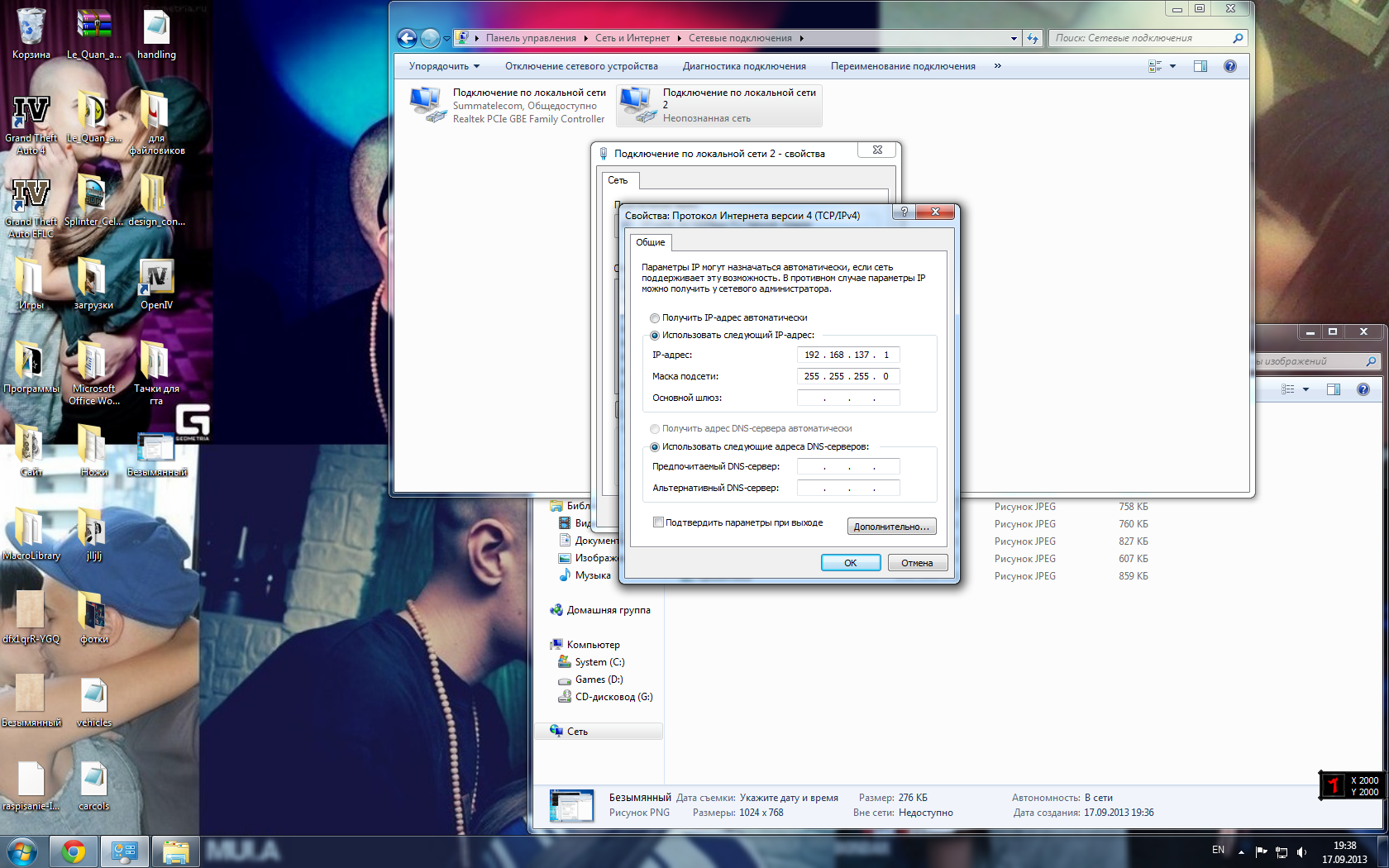Open the Программы folder on desktop
1389x868 pixels.
tap(31, 368)
